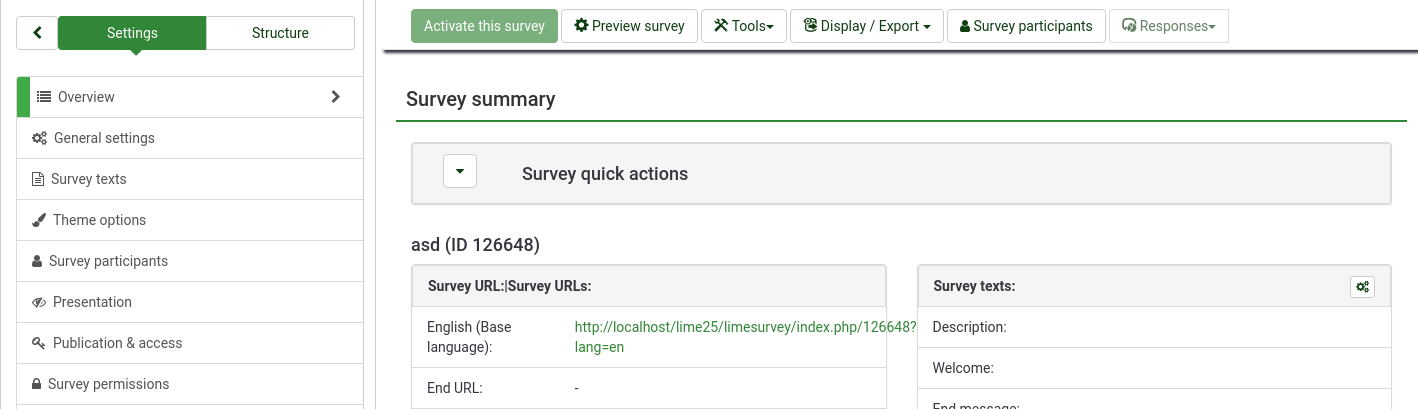Open the Display / Export dropdown
This screenshot has width=1418, height=409.
tap(867, 26)
